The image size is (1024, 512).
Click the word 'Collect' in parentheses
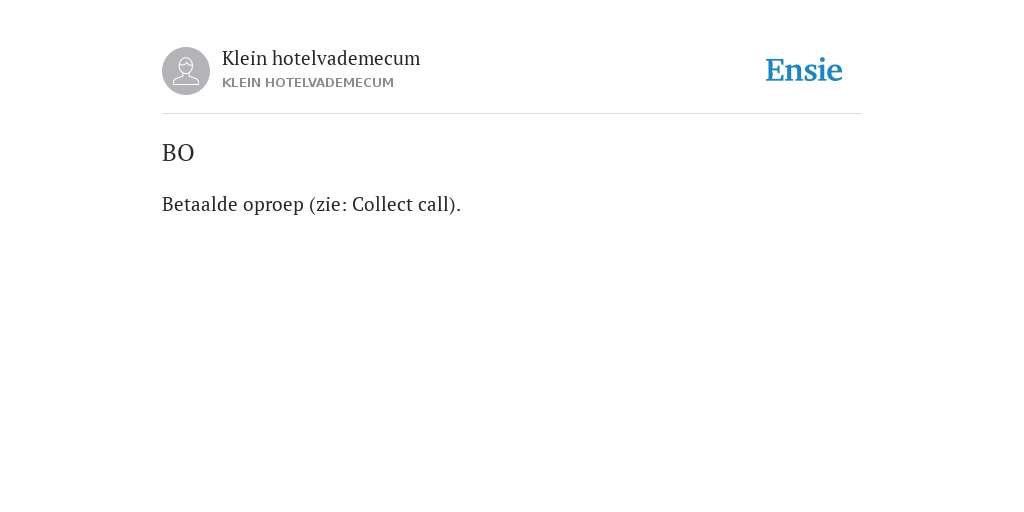pos(382,204)
